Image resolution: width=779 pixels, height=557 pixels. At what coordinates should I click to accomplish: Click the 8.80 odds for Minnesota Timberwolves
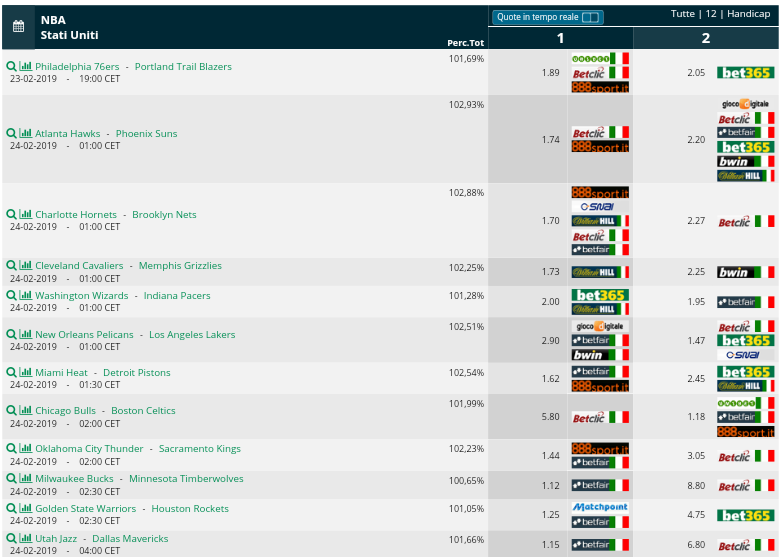pyautogui.click(x=696, y=485)
